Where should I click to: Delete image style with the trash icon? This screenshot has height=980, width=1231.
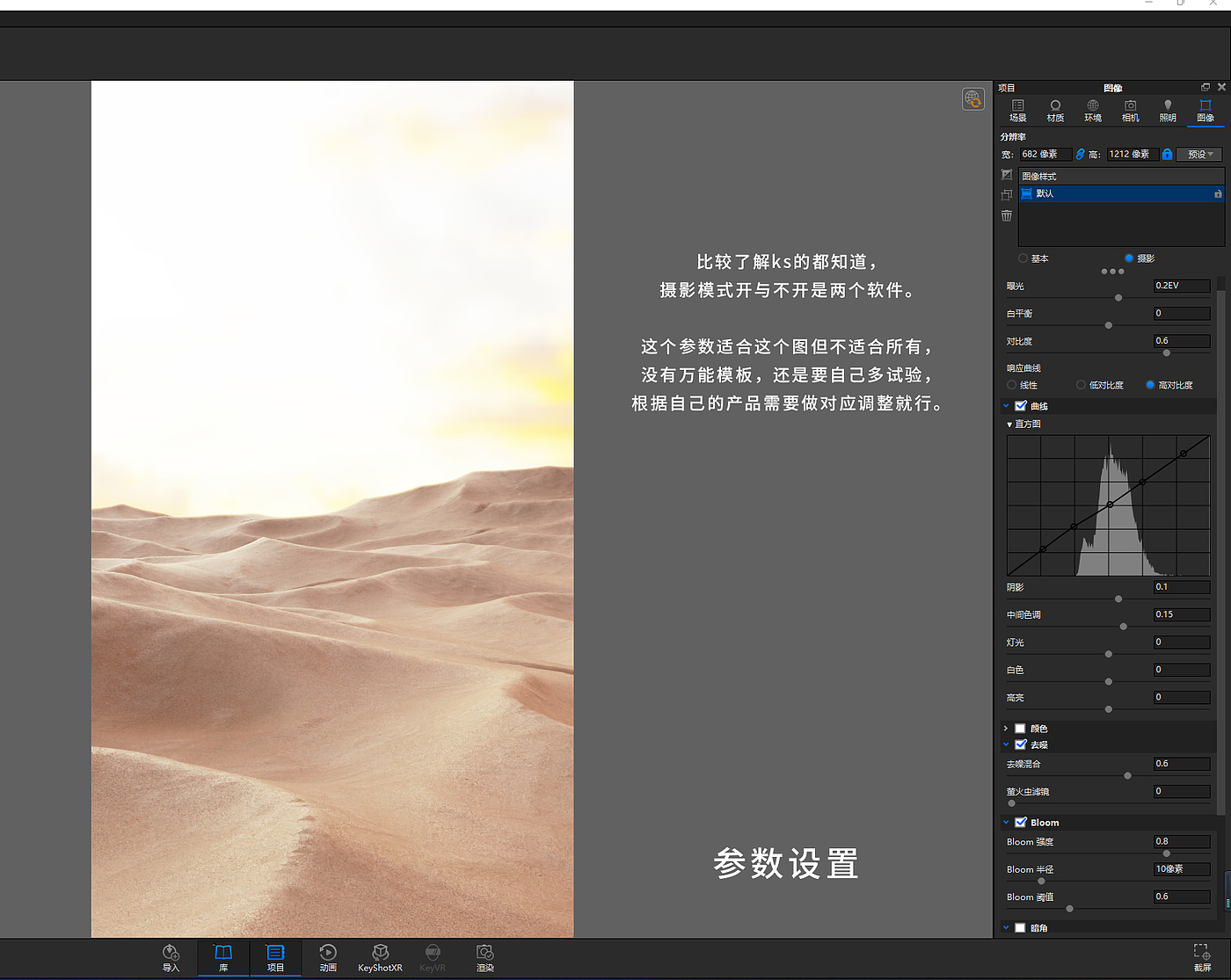coord(1007,216)
